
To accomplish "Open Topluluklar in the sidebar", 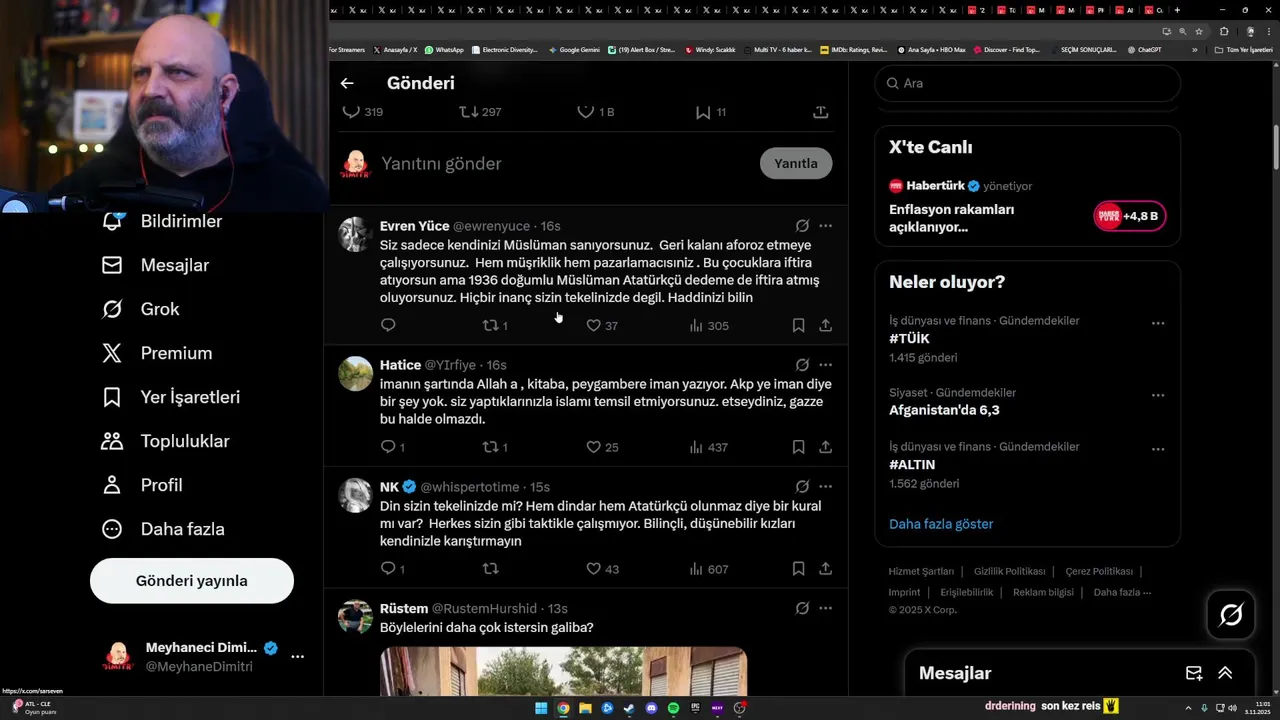I will (166, 441).
